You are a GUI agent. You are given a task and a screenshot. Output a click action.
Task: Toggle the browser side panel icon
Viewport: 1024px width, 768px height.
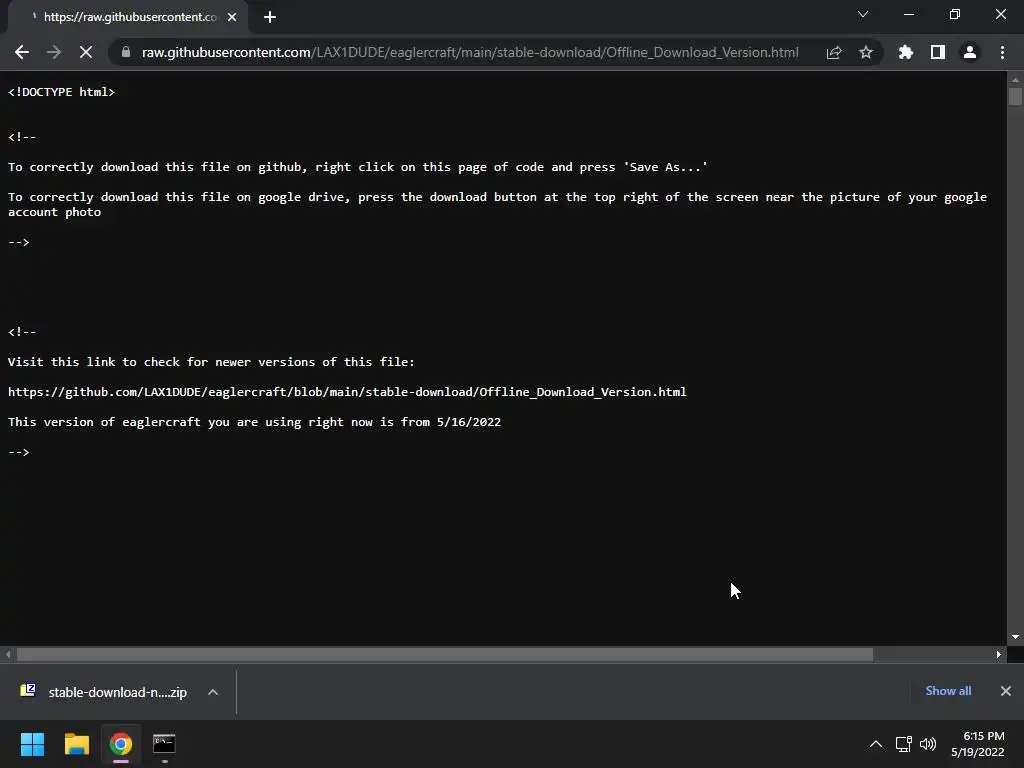click(938, 52)
